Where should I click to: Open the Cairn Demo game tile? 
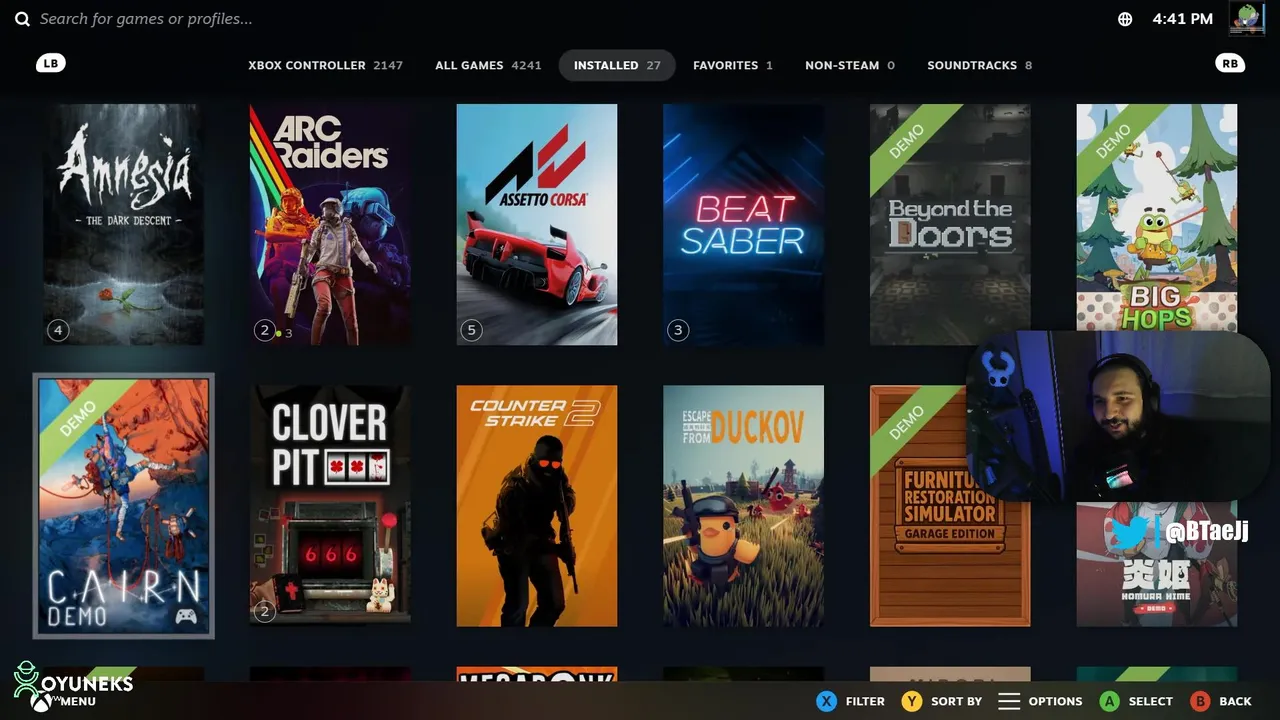123,506
